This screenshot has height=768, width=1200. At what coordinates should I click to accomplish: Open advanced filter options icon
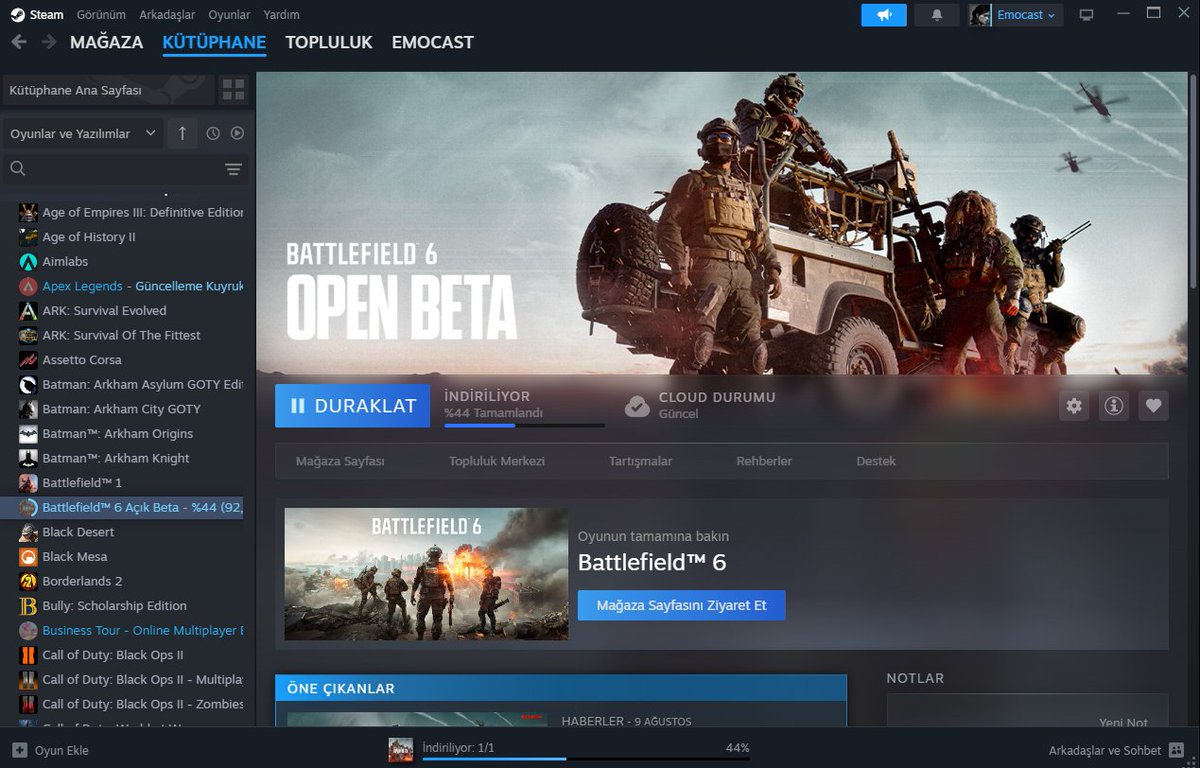tap(234, 169)
